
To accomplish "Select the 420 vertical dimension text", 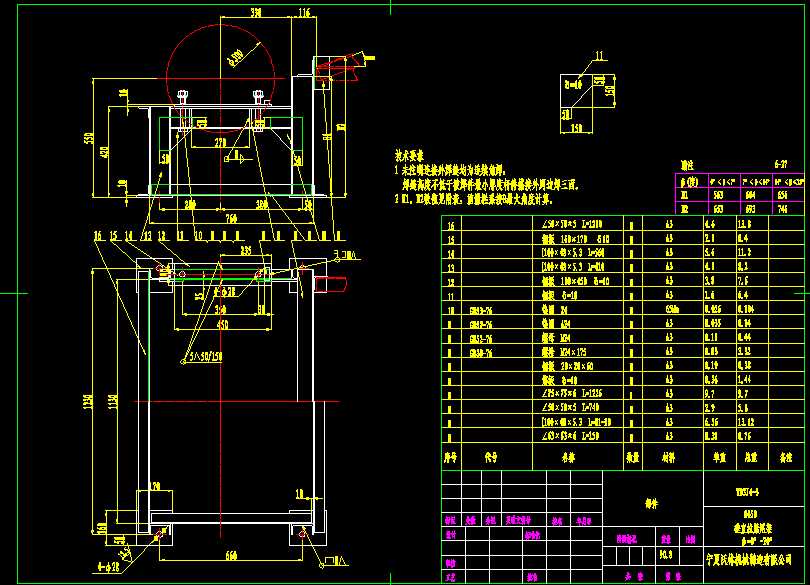I will click(105, 152).
